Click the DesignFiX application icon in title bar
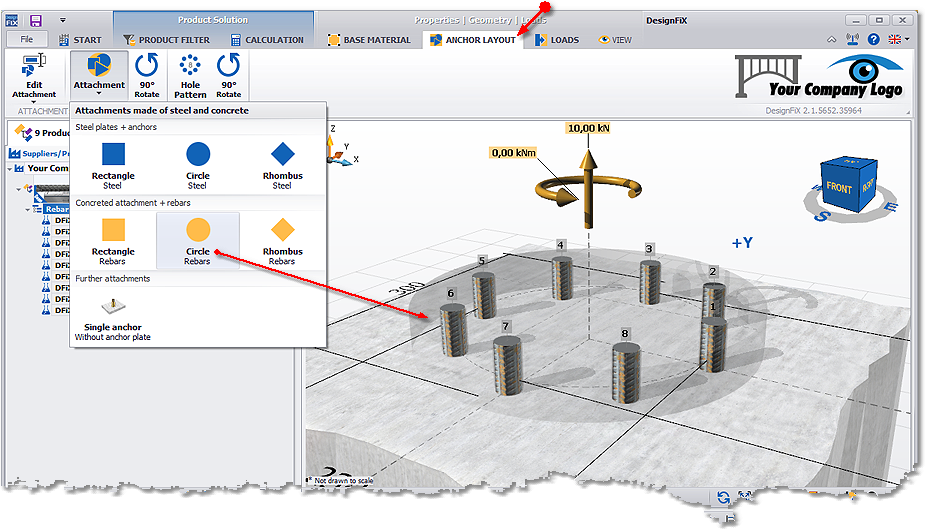Image resolution: width=925 pixels, height=531 pixels. coord(12,21)
